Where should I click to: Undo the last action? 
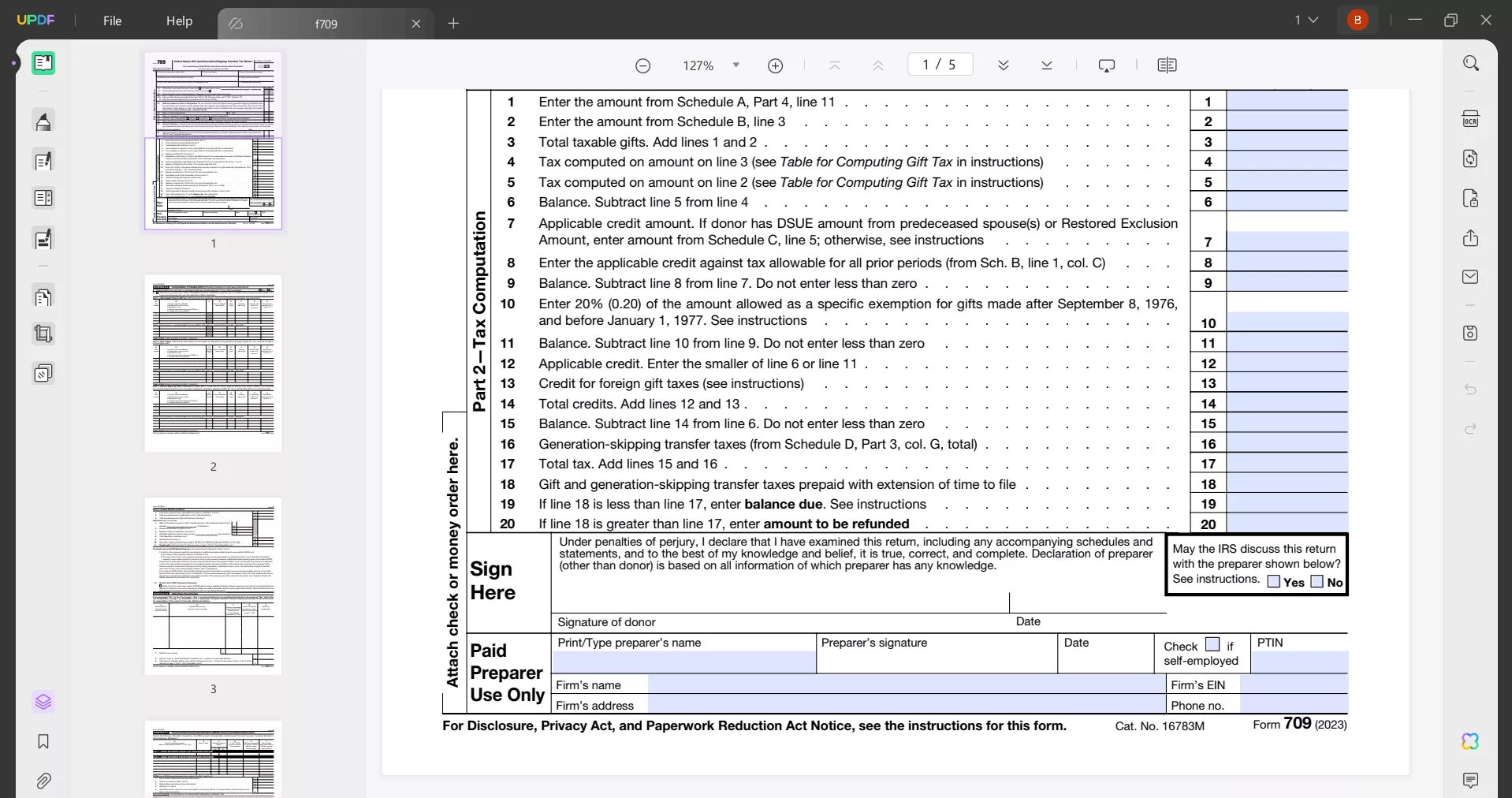coord(1471,390)
